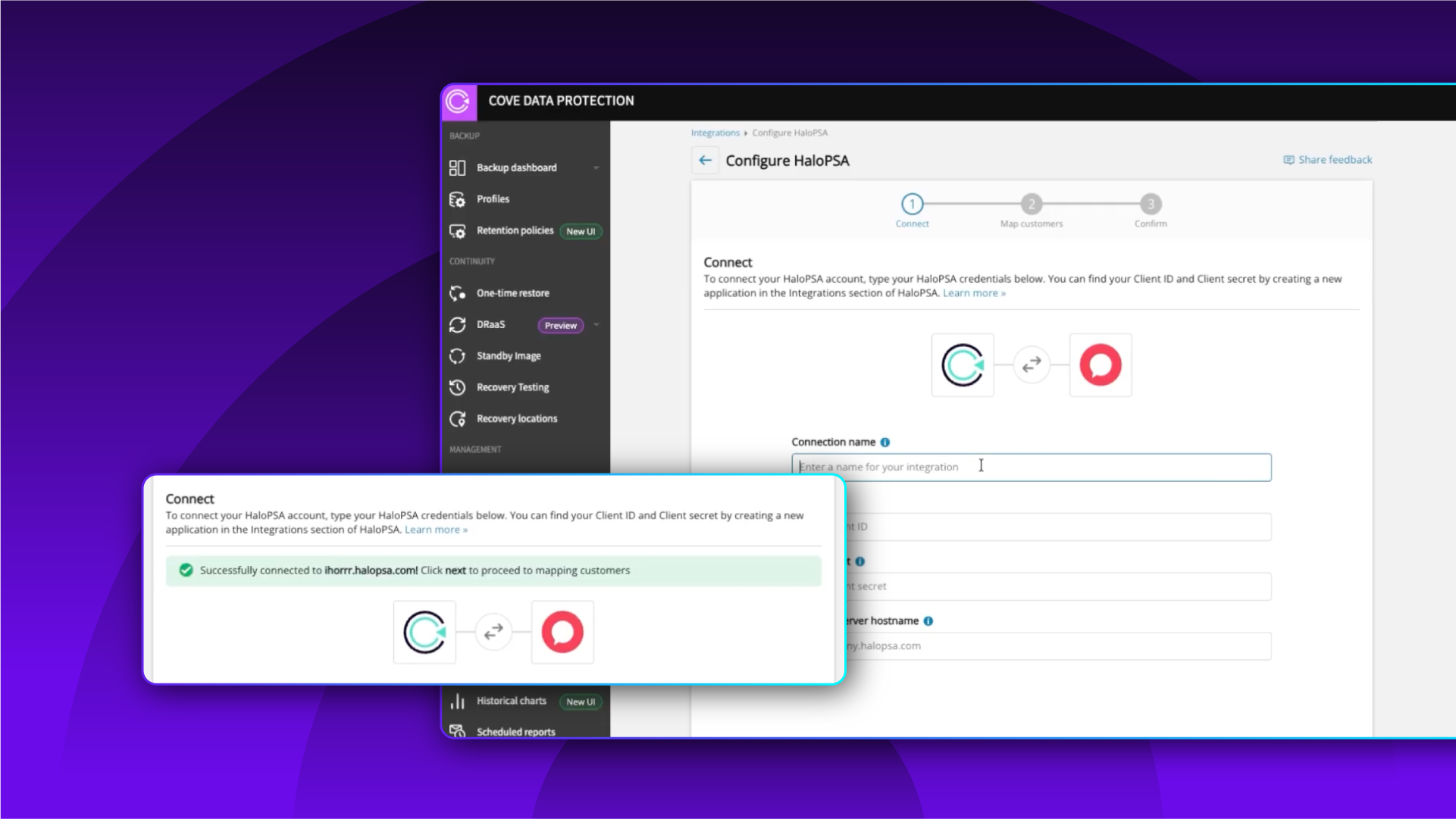Expand the Backup dashboard chevron
This screenshot has height=819, width=1456.
[596, 167]
